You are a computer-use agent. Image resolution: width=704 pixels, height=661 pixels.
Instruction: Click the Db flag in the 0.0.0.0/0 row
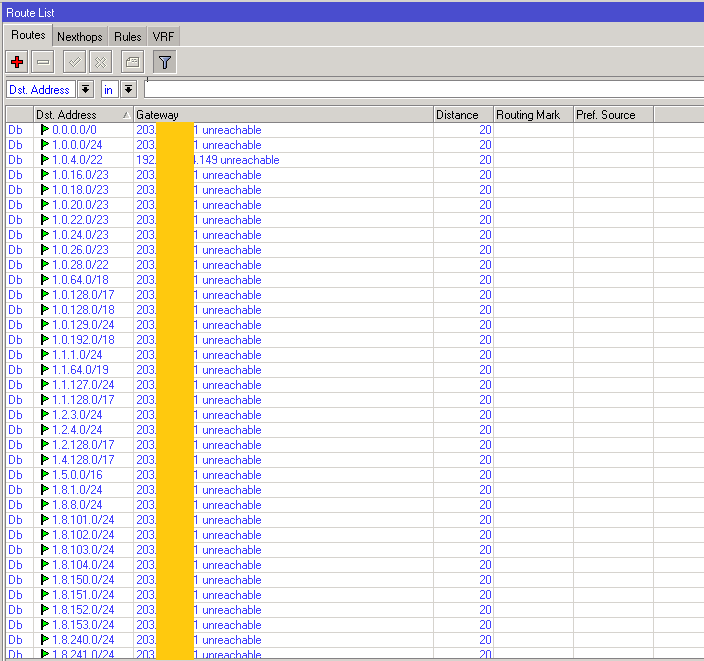15,130
